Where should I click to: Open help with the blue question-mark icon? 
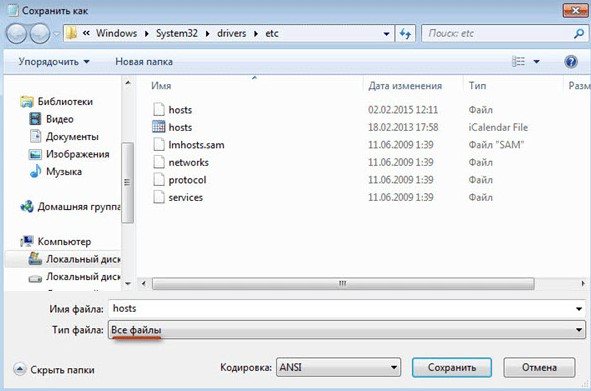click(x=571, y=61)
